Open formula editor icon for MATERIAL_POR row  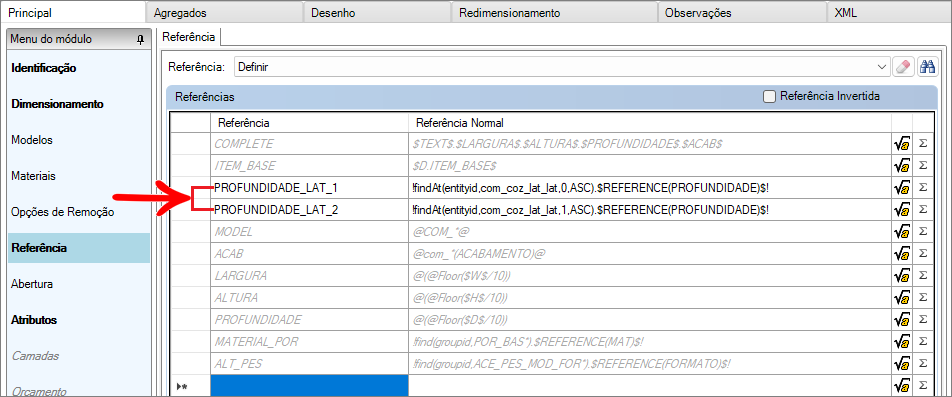tap(902, 341)
